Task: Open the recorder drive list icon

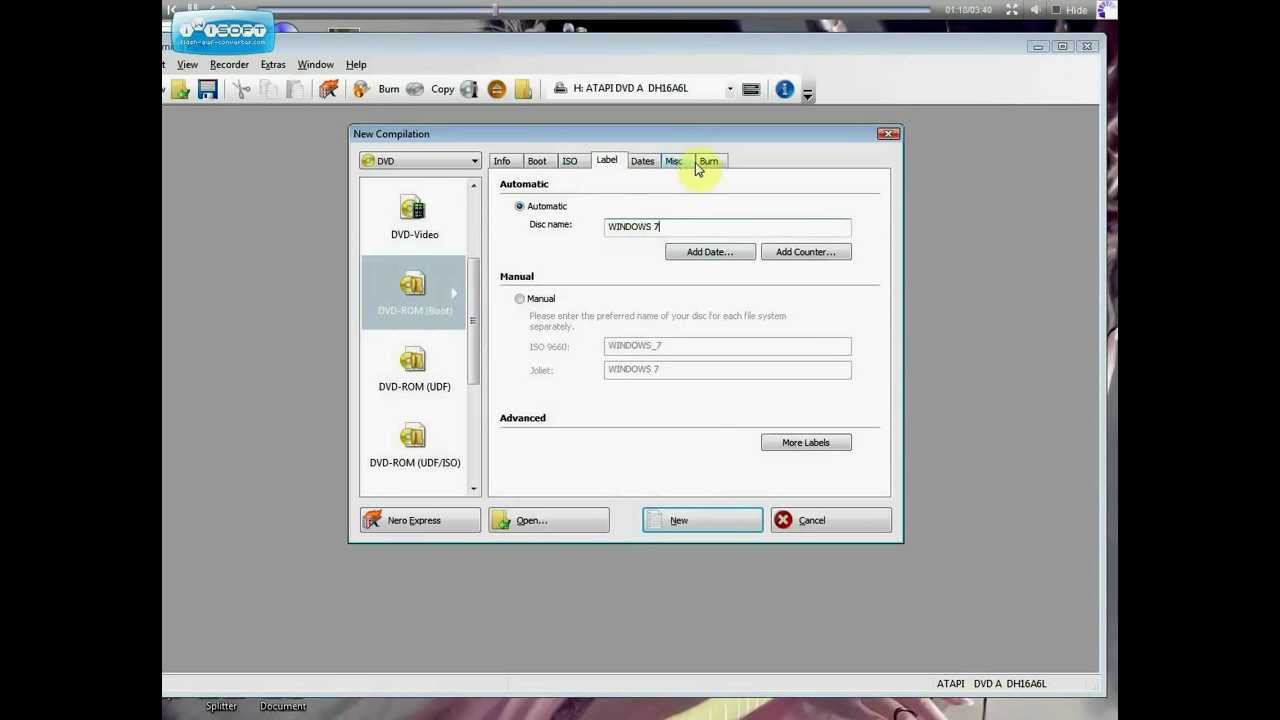Action: point(751,89)
